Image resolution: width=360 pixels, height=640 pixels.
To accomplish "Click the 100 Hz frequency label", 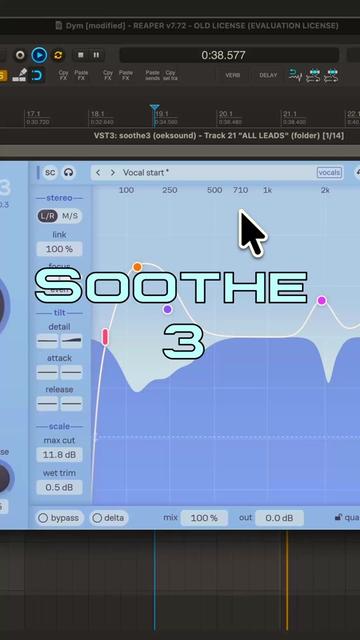I will click(x=127, y=190).
